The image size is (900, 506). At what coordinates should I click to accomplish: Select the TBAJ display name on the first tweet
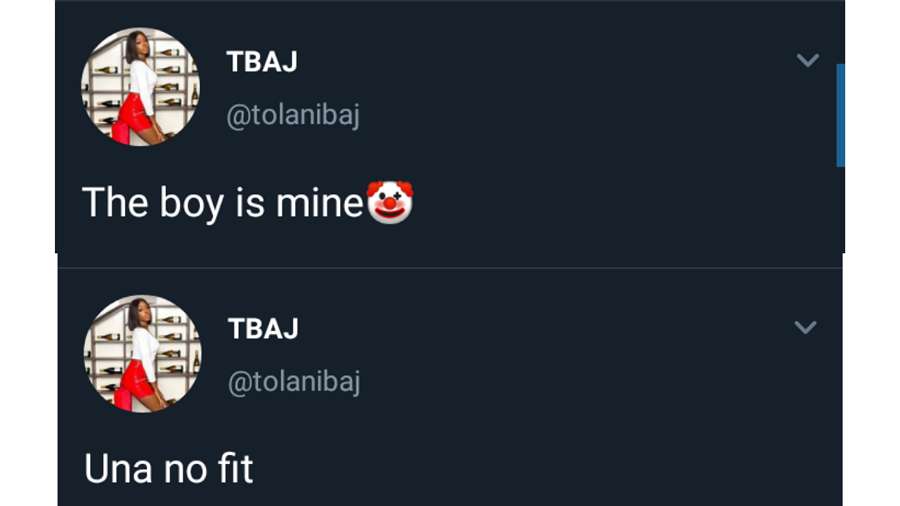(x=262, y=62)
